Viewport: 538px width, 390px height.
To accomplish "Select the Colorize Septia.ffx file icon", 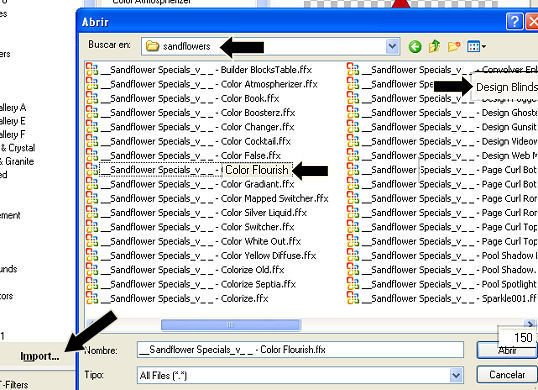I will 92,284.
